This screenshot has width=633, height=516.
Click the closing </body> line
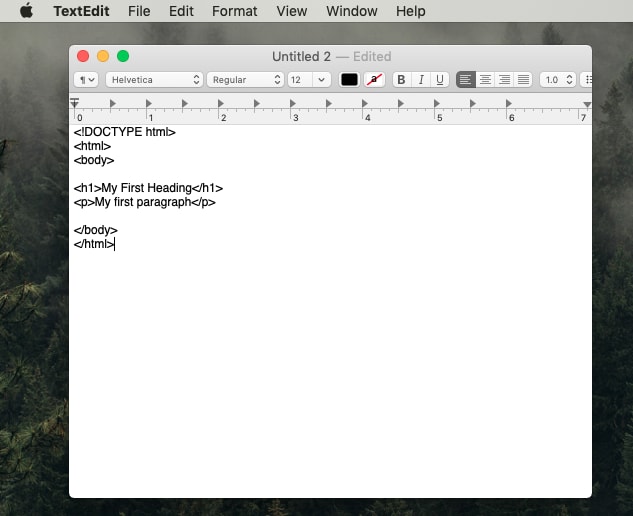point(96,230)
